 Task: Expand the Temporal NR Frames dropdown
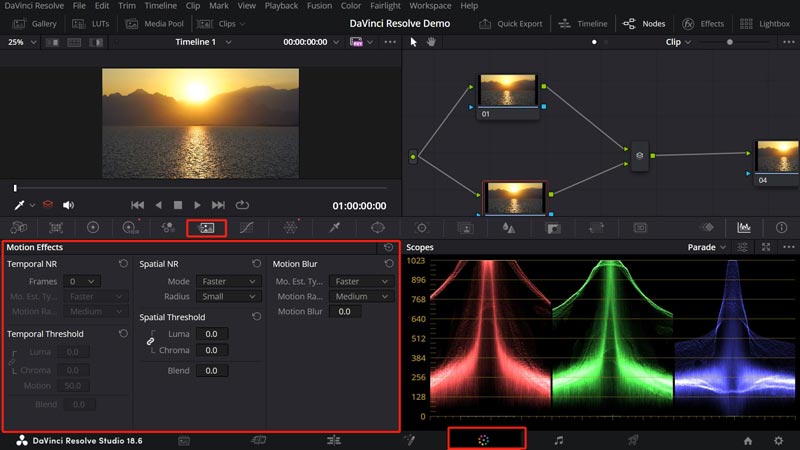[x=84, y=282]
